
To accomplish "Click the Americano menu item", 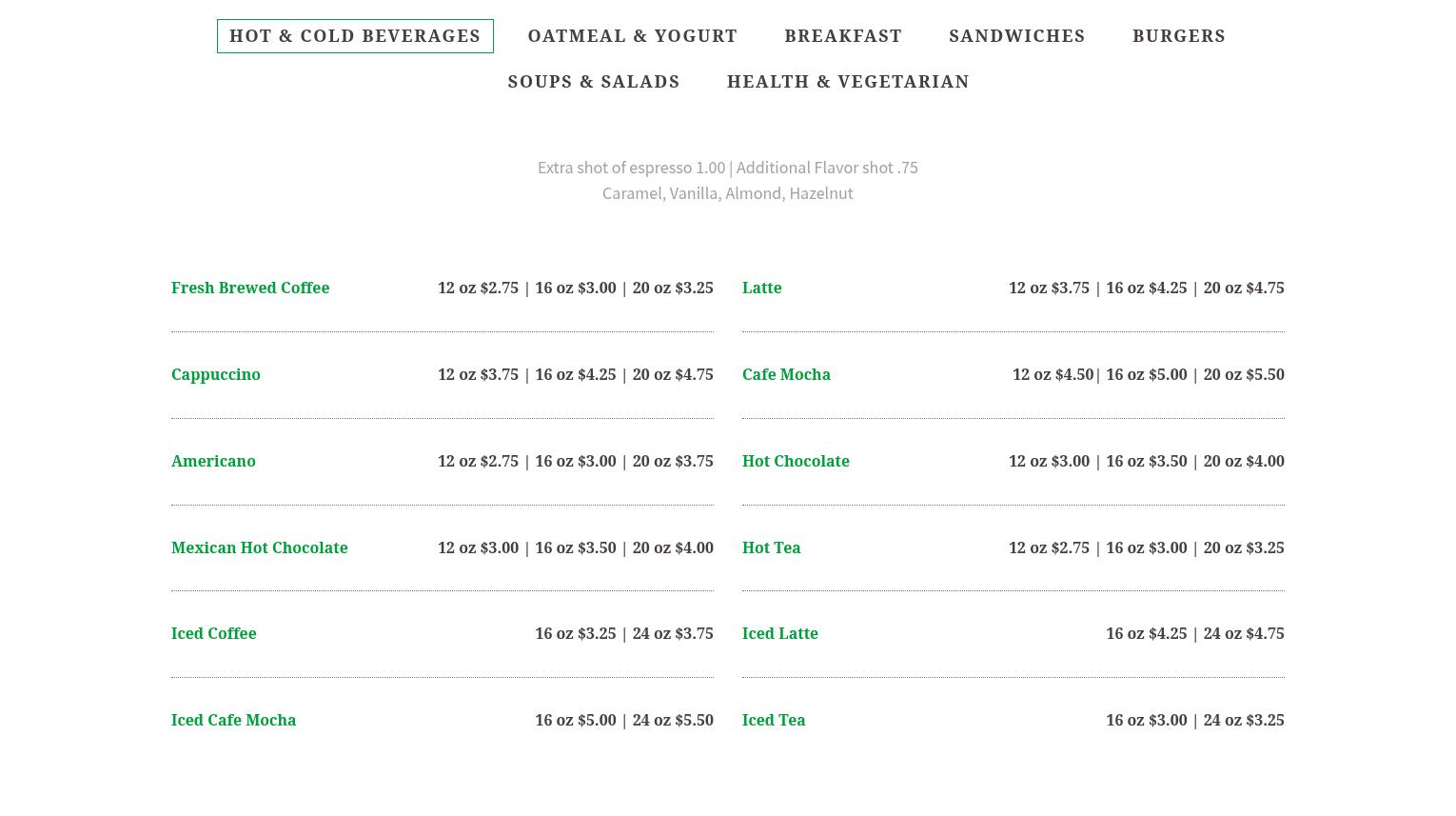I will coord(213,461).
